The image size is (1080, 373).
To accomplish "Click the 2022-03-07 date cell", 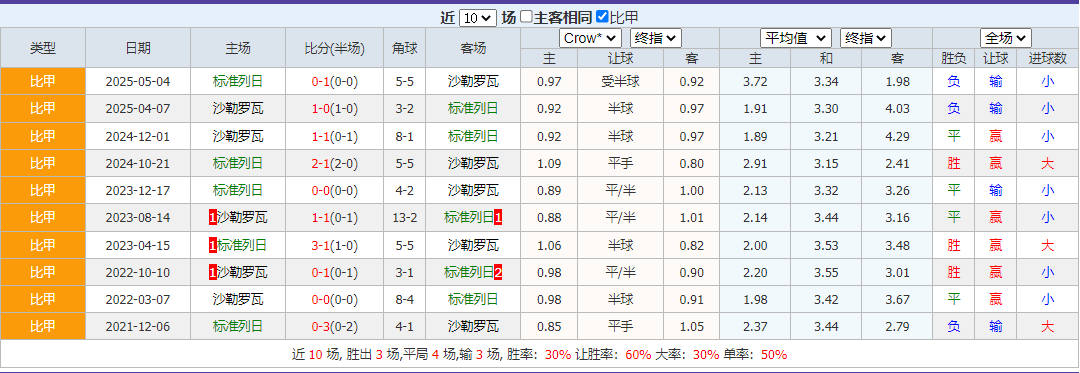I will click(138, 300).
